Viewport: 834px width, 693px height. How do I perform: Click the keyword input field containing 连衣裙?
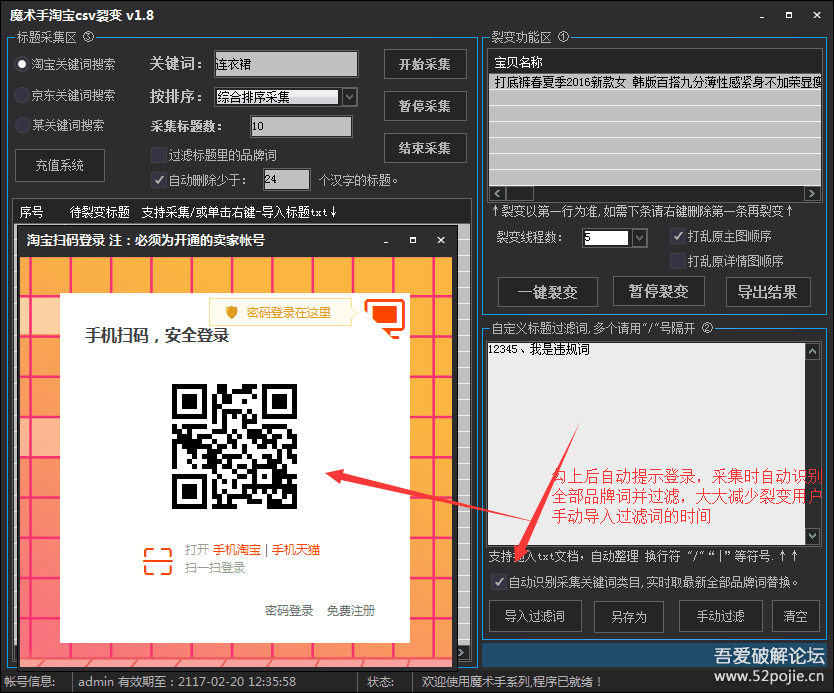tap(285, 64)
